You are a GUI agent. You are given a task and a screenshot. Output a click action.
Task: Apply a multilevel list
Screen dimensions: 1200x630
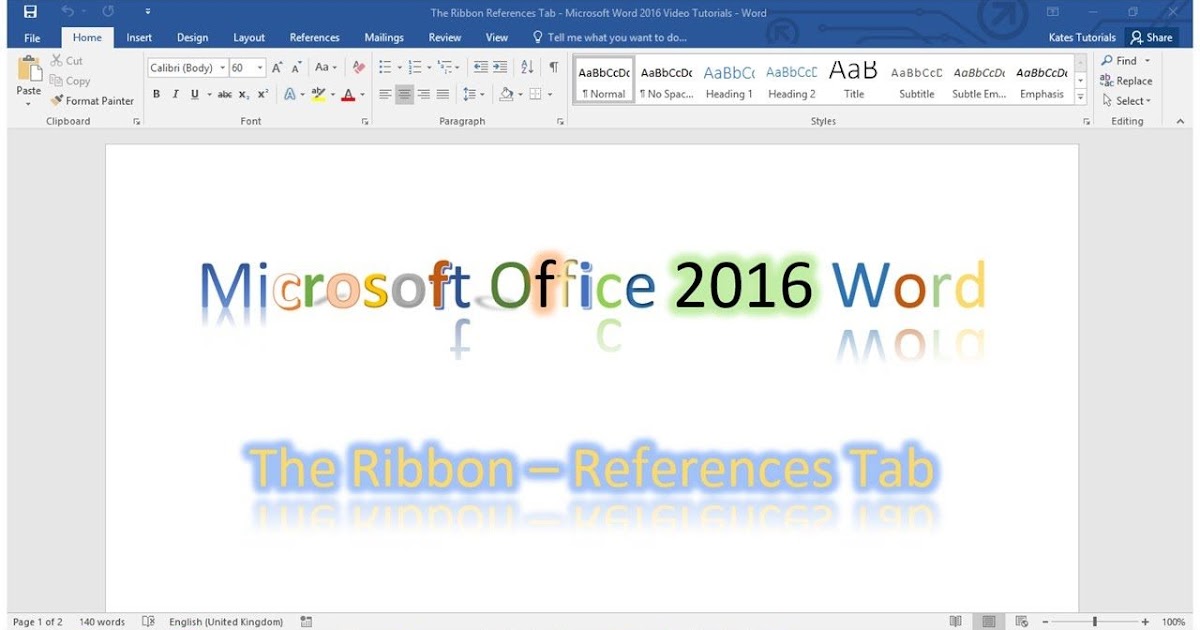click(x=445, y=68)
